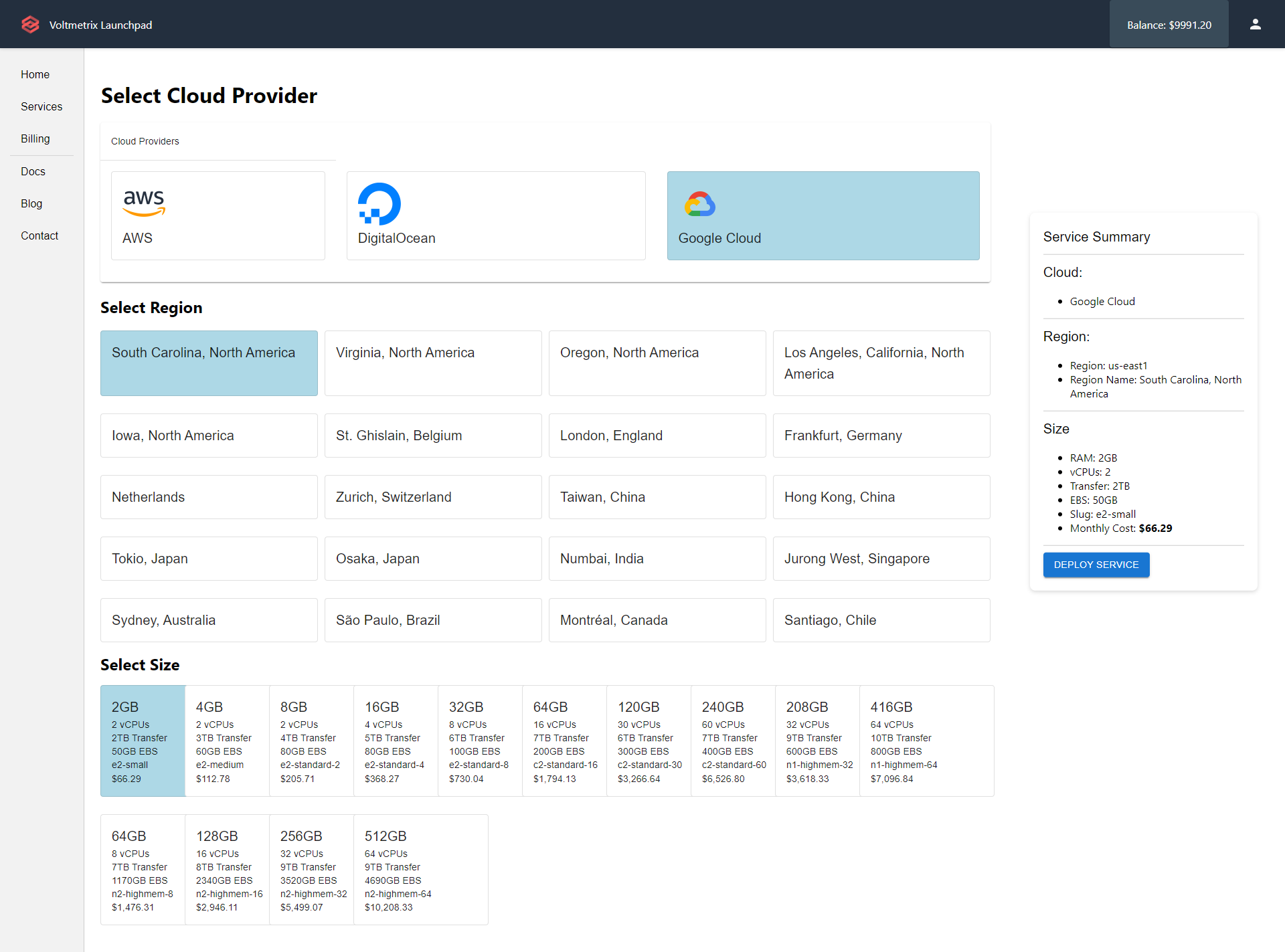Select the 208GB n1-highmem-32 size
Image resolution: width=1285 pixels, height=952 pixels.
(x=817, y=741)
